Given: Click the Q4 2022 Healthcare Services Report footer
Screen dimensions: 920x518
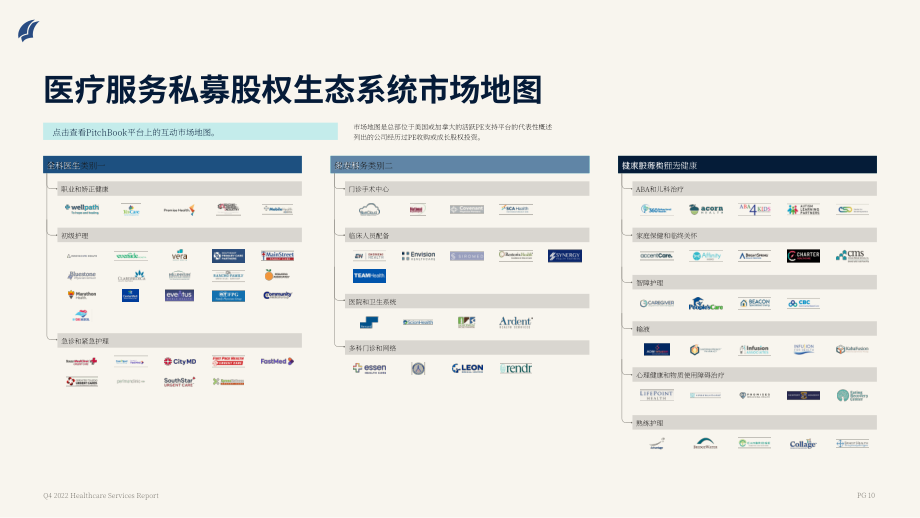Looking at the screenshot, I should coord(101,496).
